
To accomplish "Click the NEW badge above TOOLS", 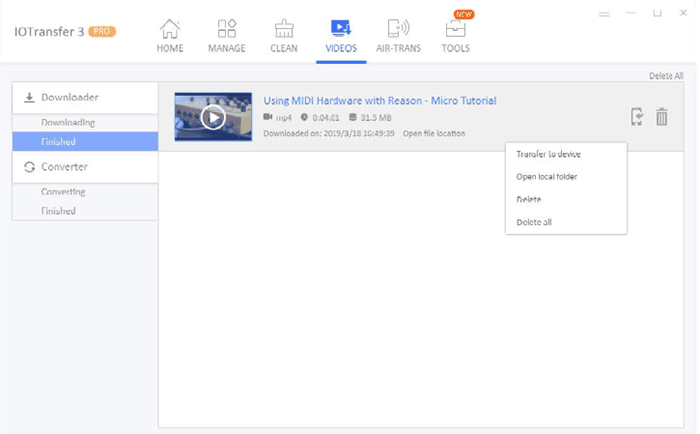I will (x=464, y=14).
